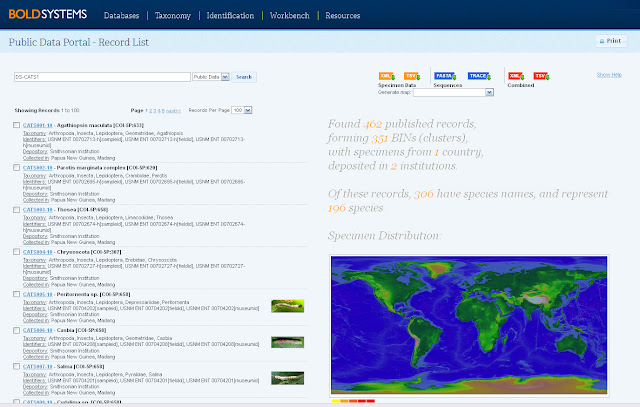Click the '306' species names count
The width and height of the screenshot is (640, 407).
click(424, 194)
